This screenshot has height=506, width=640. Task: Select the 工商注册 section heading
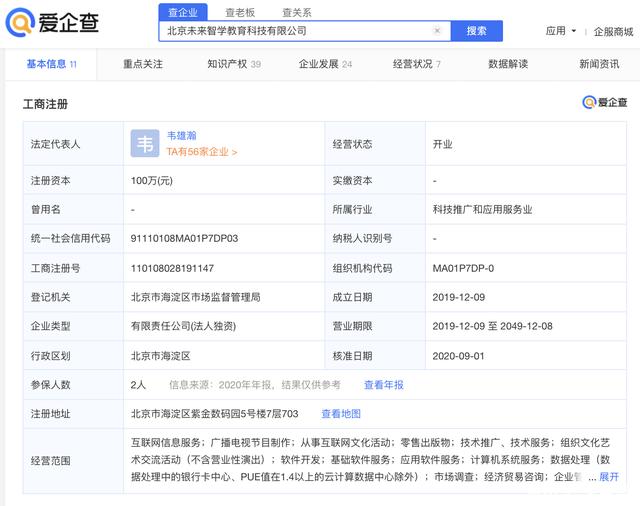(x=45, y=104)
